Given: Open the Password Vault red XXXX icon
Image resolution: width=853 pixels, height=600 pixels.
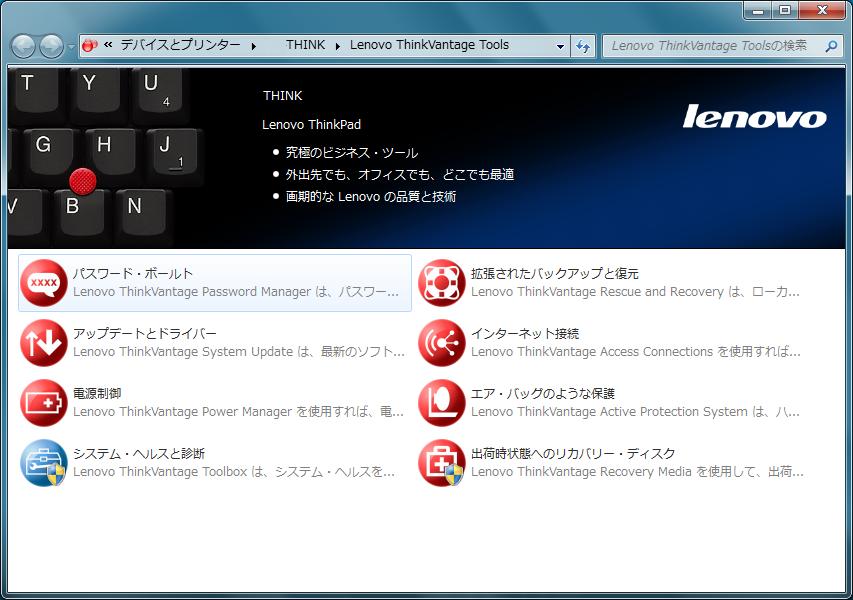Looking at the screenshot, I should click(x=44, y=283).
